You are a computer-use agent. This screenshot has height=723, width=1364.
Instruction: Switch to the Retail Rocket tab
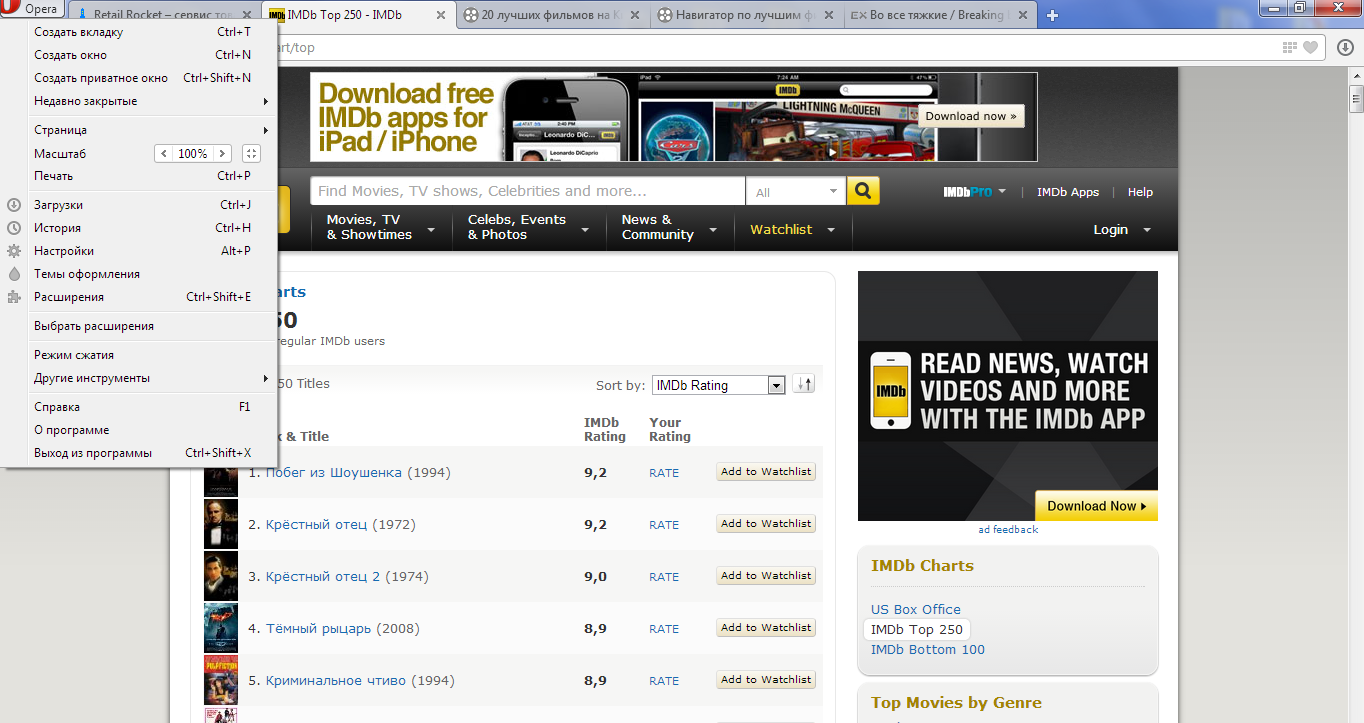[163, 15]
